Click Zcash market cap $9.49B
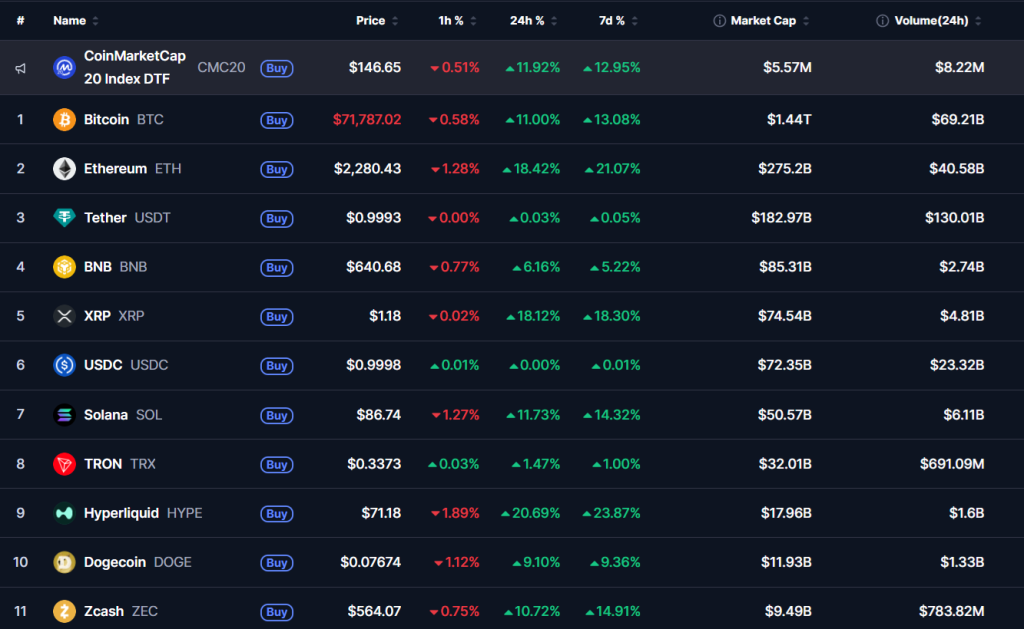 [788, 611]
